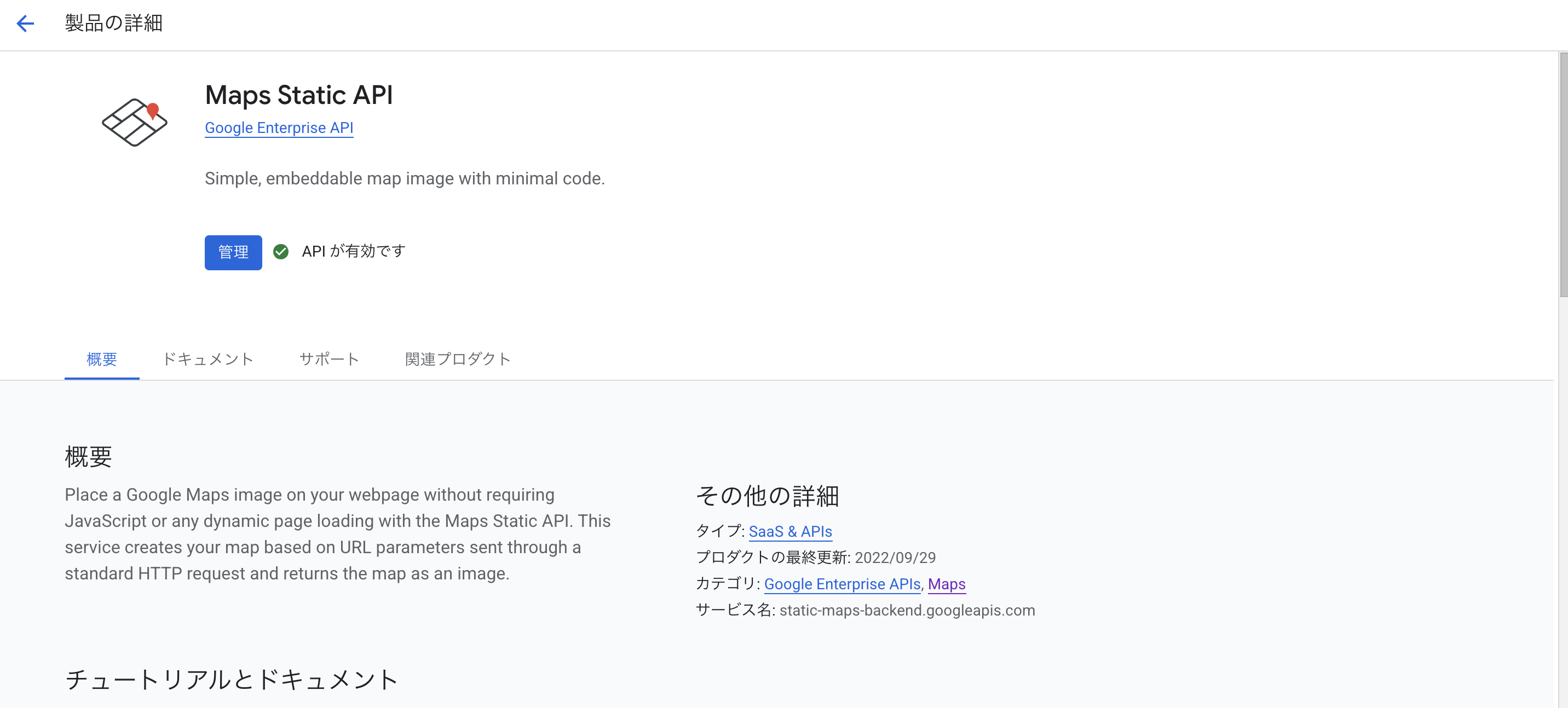Viewport: 1568px width, 708px height.
Task: Select the 製品の詳細 page title
Action: tap(113, 23)
